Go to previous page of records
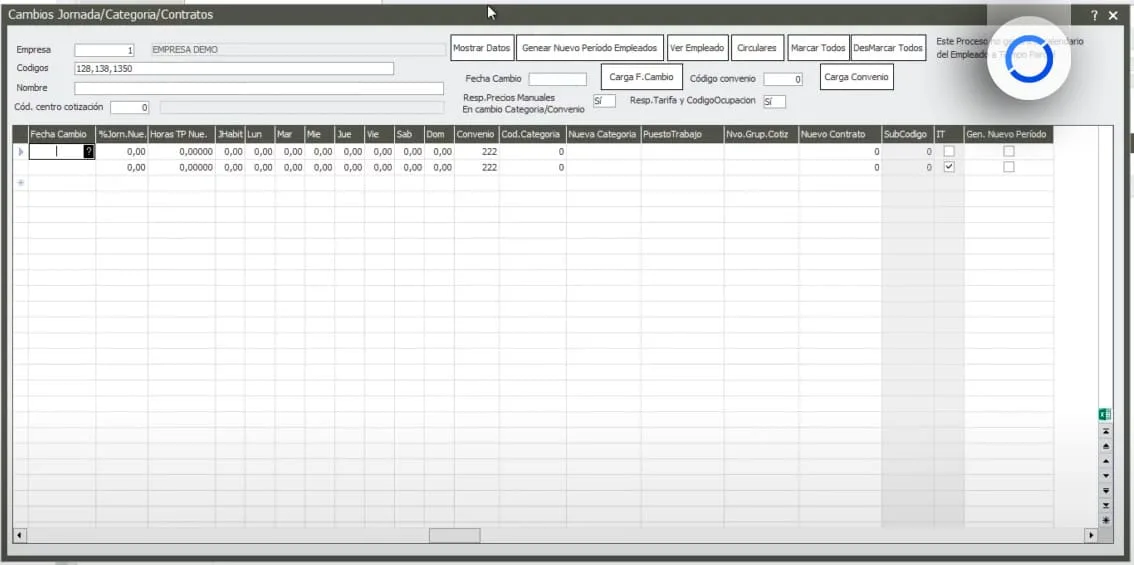Screen dimensions: 1134x565 (1104, 446)
